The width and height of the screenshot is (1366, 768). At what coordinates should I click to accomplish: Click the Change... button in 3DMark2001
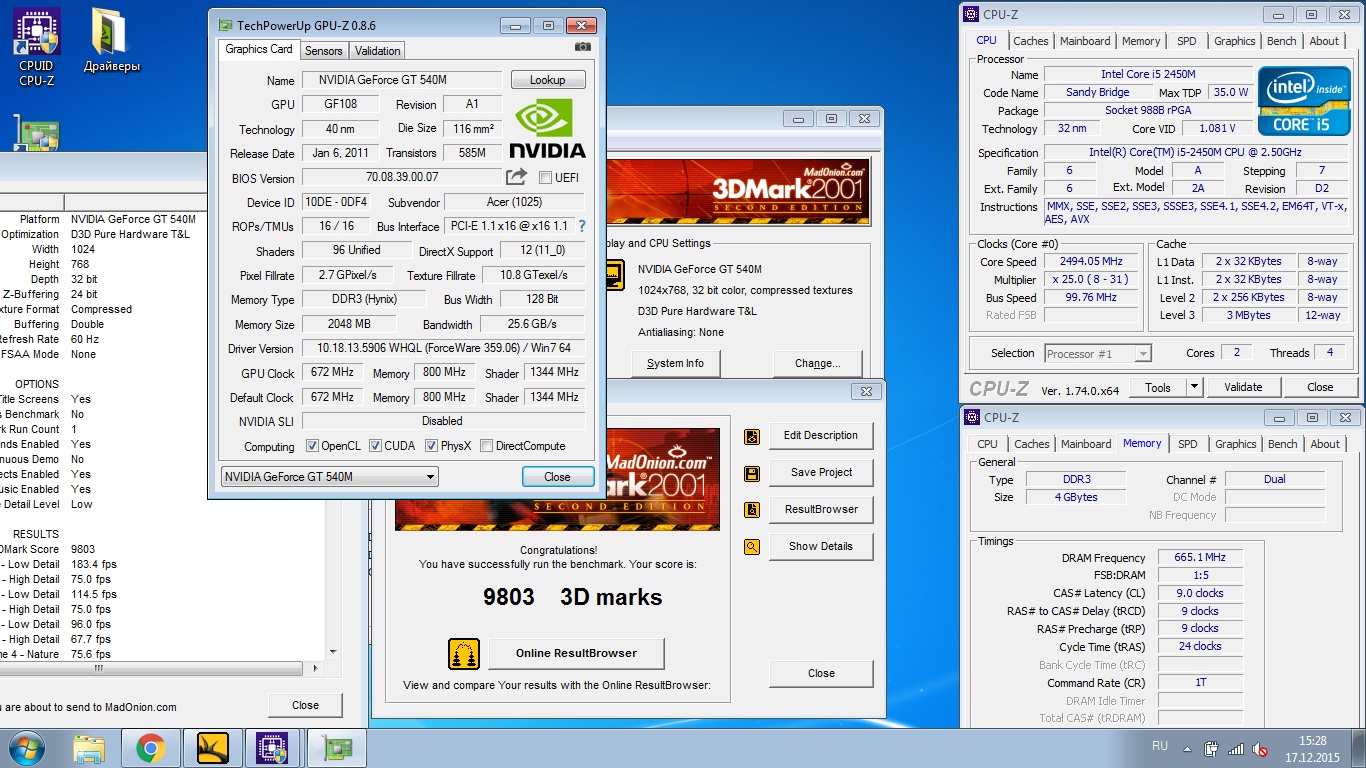coord(817,363)
